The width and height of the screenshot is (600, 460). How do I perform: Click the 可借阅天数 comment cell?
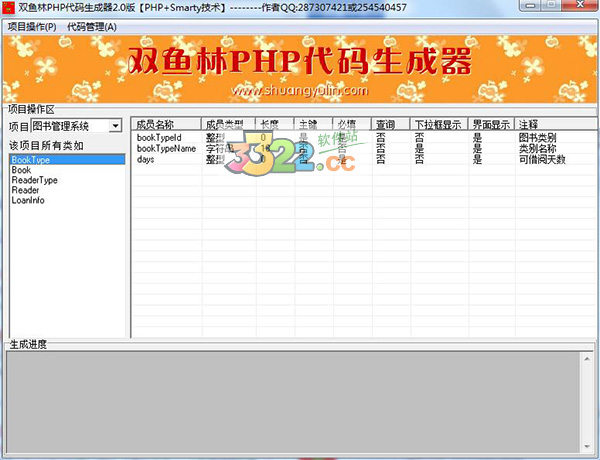coord(542,159)
